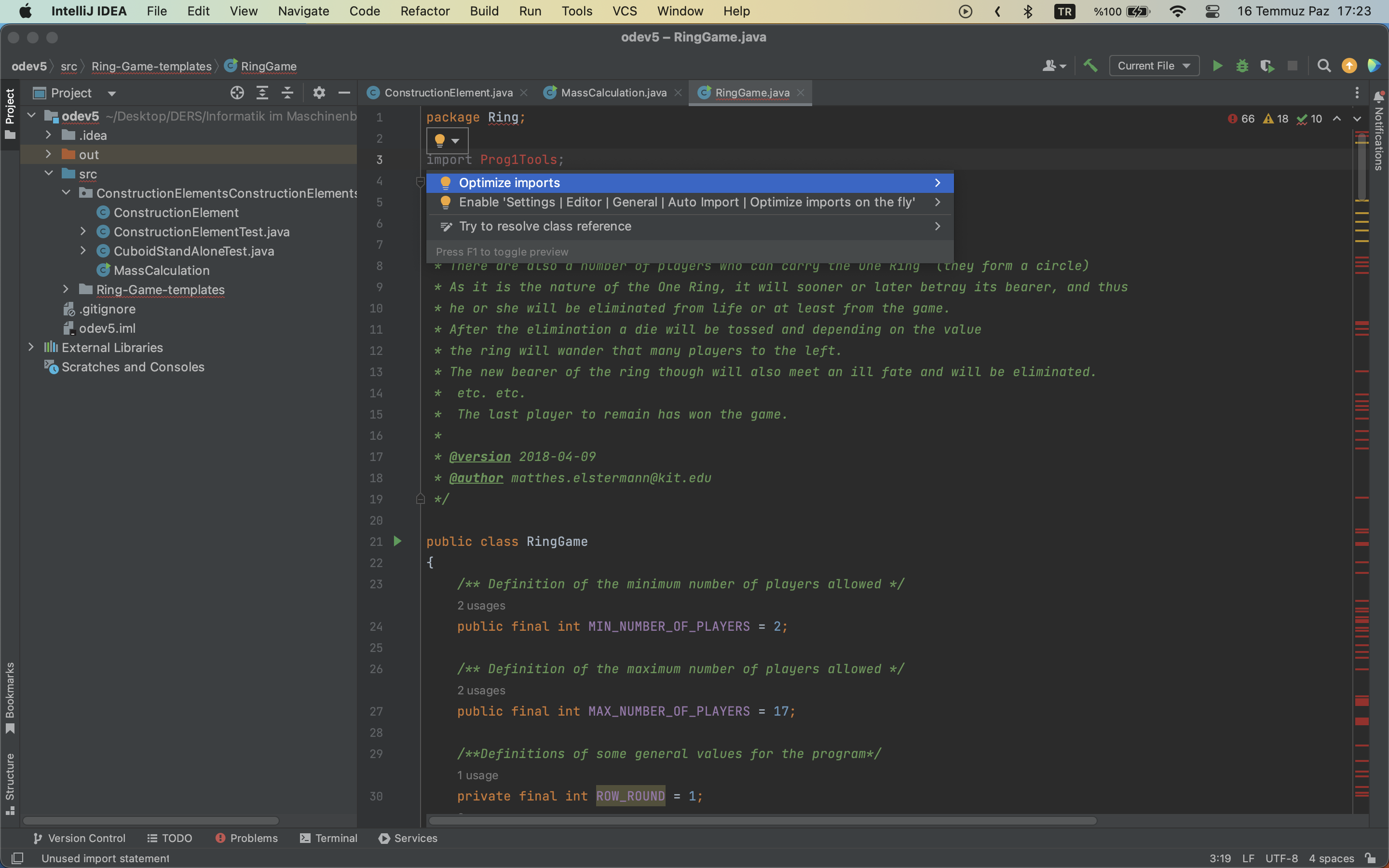Click the UTF-8 encoding in status bar

pyautogui.click(x=1281, y=858)
